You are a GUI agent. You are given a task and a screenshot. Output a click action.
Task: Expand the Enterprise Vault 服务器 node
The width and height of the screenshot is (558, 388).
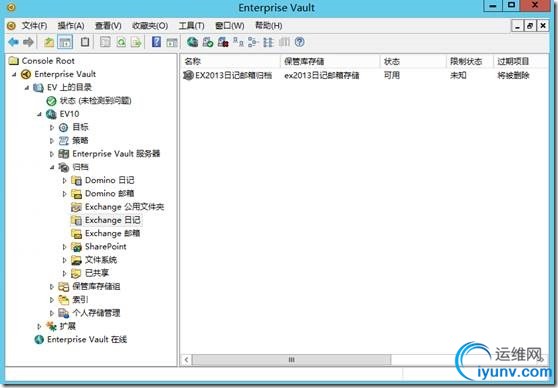pos(52,154)
